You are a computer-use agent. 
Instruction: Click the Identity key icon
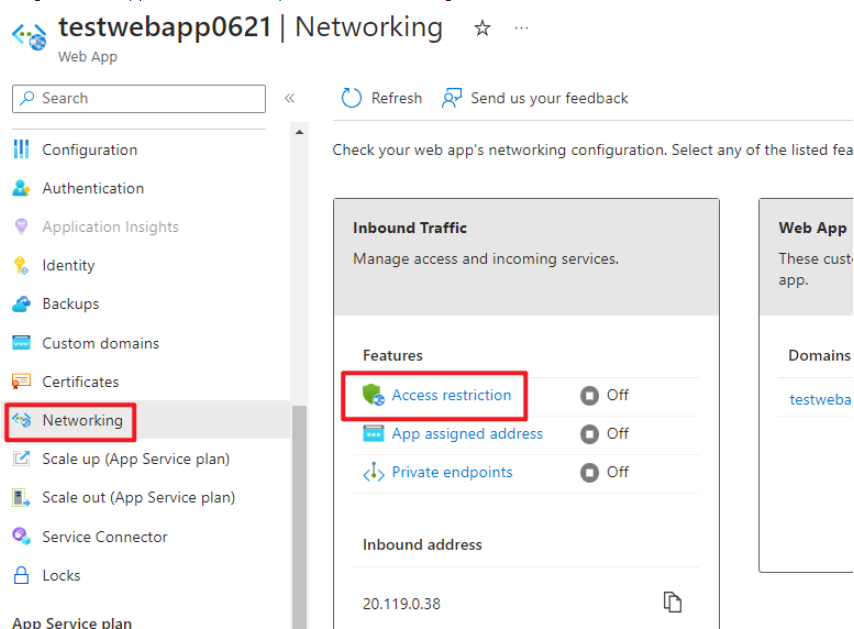click(x=21, y=265)
